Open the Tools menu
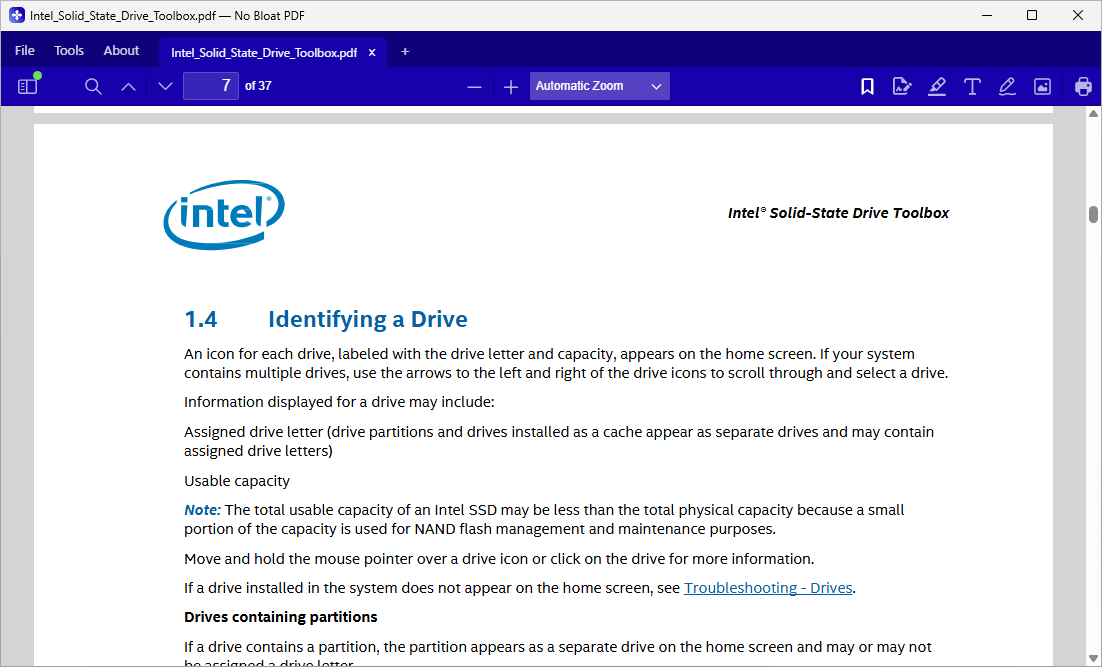Screen dimensions: 1102x667 (69, 51)
